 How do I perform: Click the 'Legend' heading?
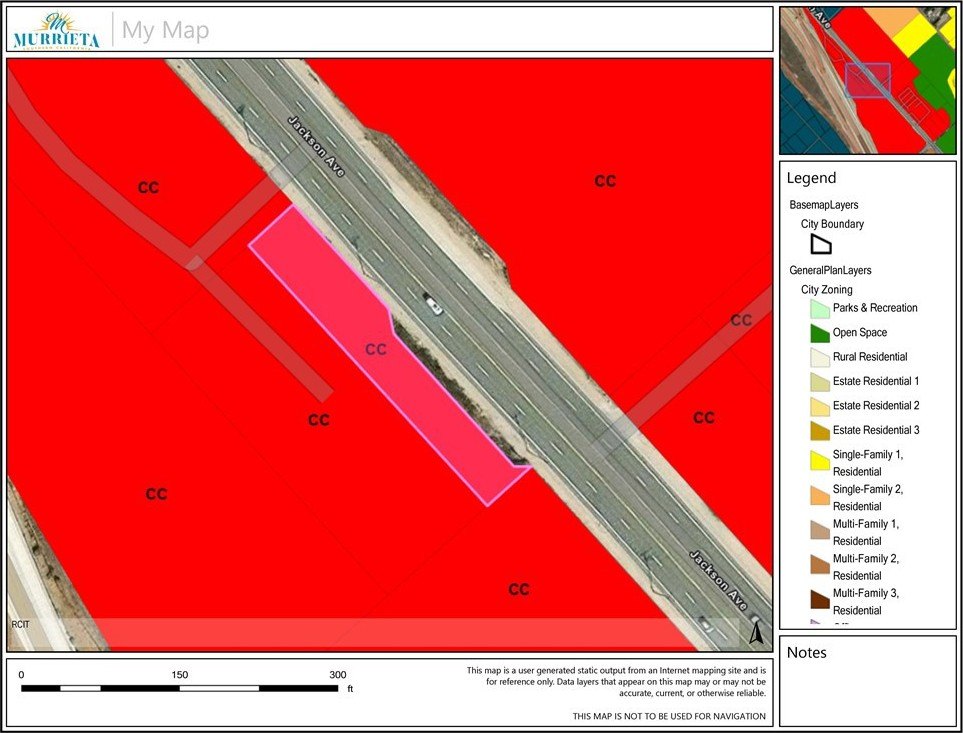(x=811, y=178)
